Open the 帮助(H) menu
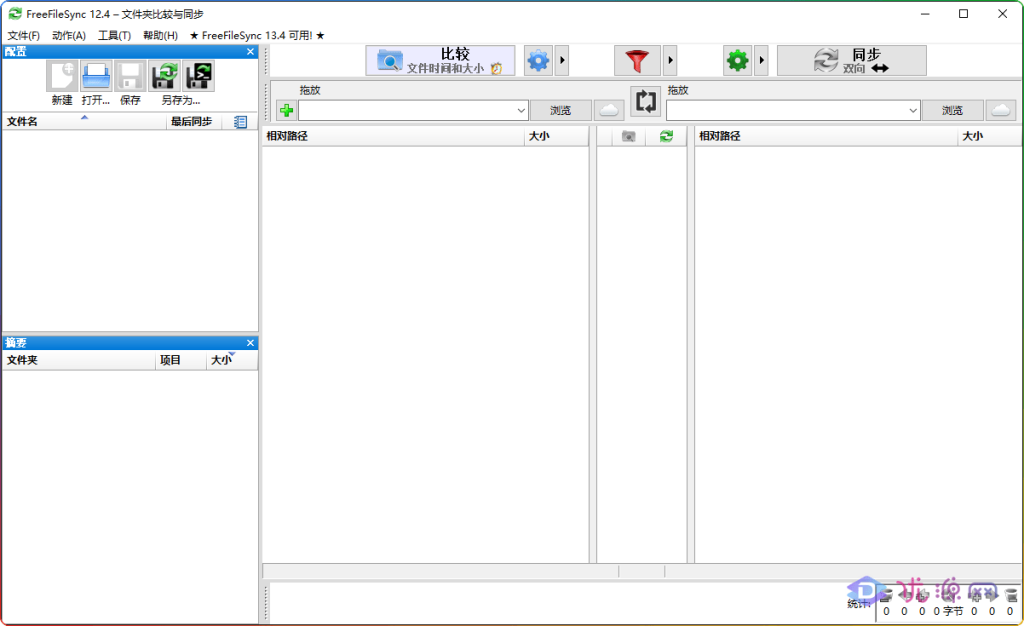 tap(160, 35)
